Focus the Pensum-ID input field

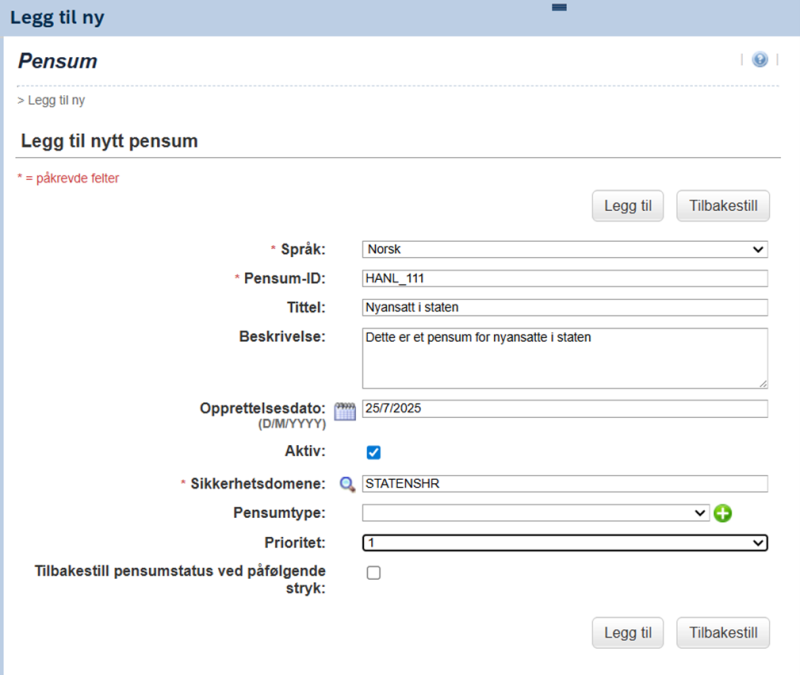[x=565, y=279]
